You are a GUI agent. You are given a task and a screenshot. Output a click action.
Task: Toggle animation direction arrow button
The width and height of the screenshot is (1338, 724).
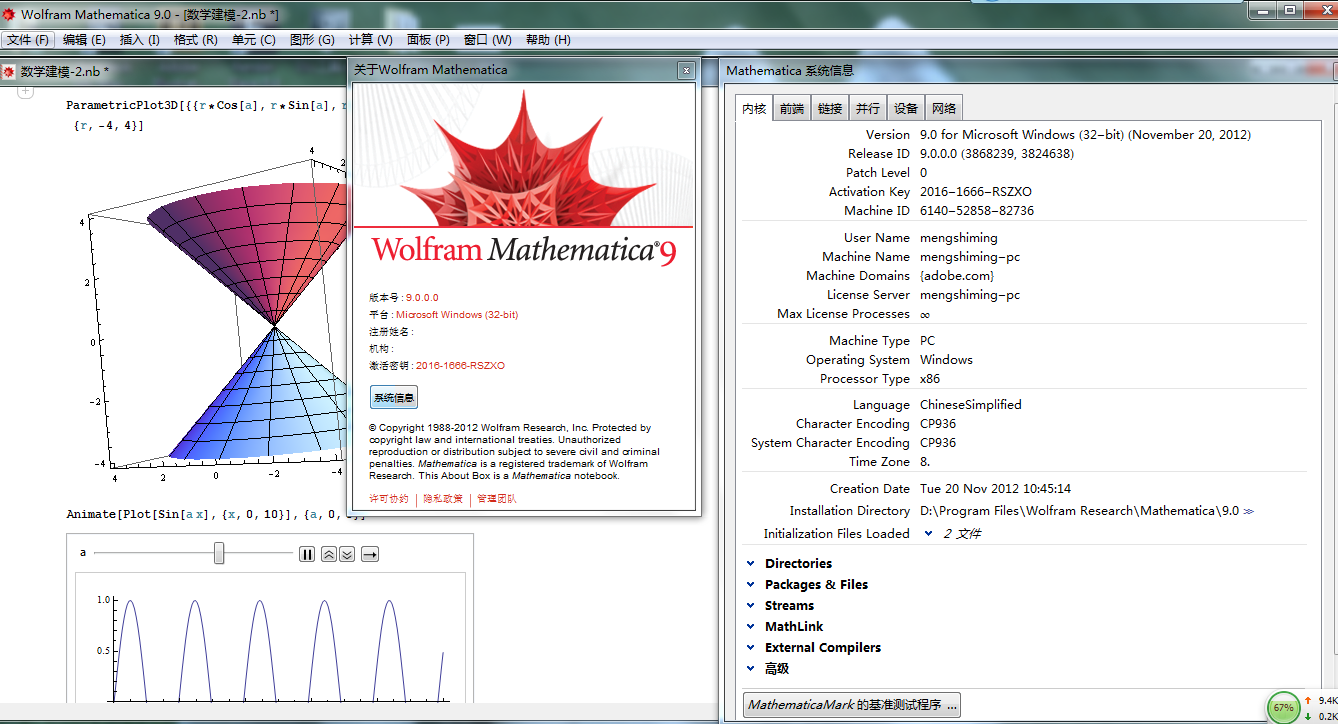[x=370, y=554]
